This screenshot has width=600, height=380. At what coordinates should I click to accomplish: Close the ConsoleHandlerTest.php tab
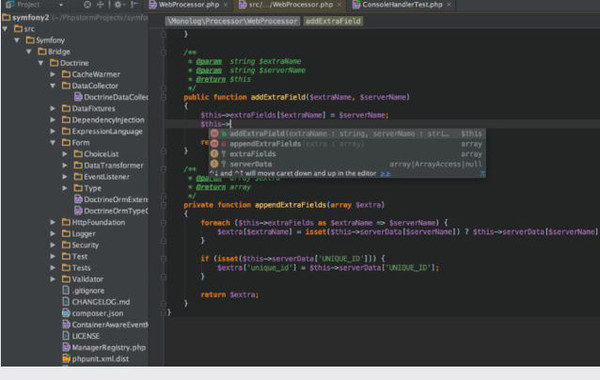pos(449,5)
